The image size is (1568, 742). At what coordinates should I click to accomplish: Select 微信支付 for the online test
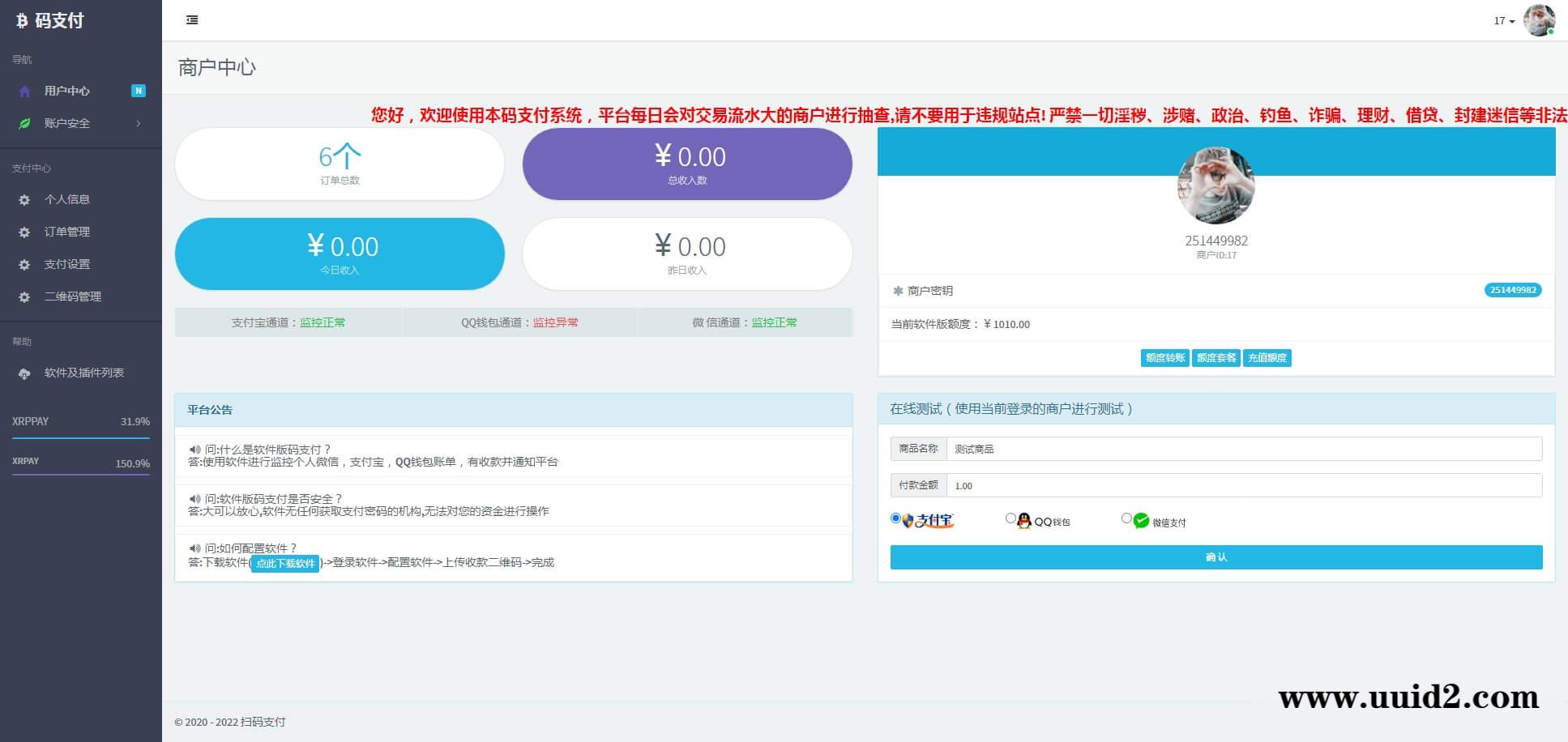[x=1127, y=518]
